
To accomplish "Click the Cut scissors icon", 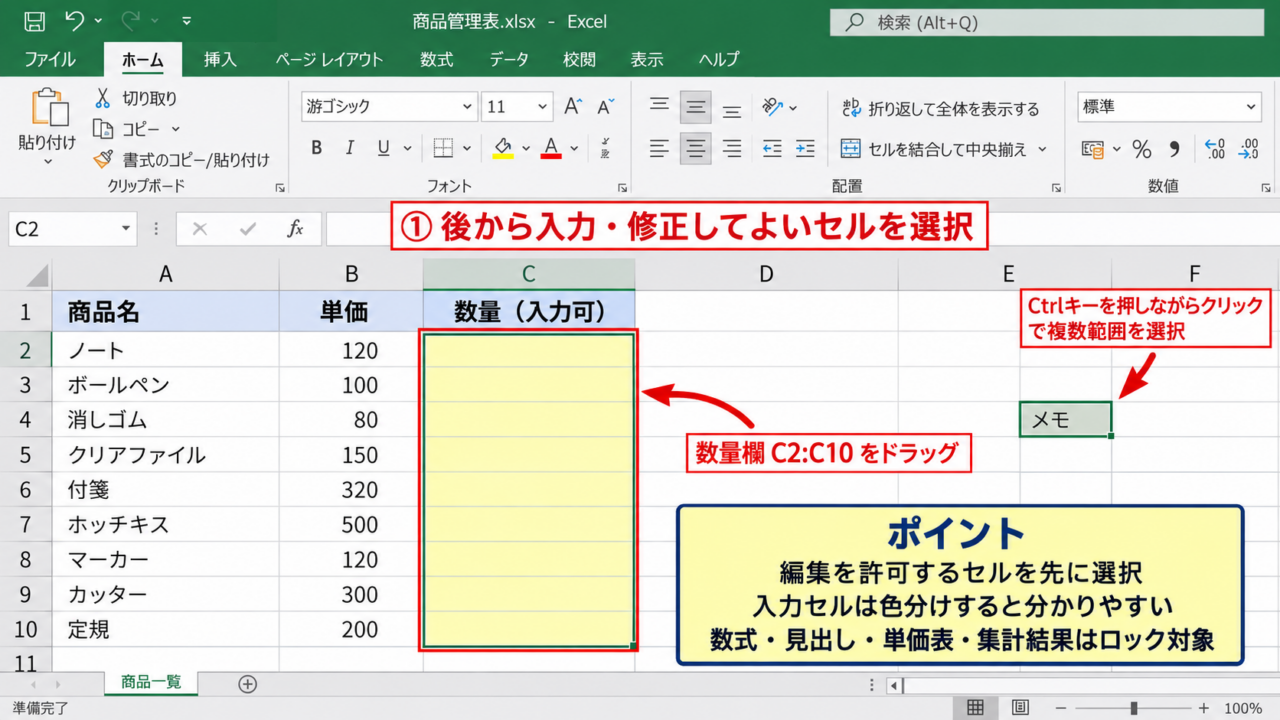I will (102, 98).
